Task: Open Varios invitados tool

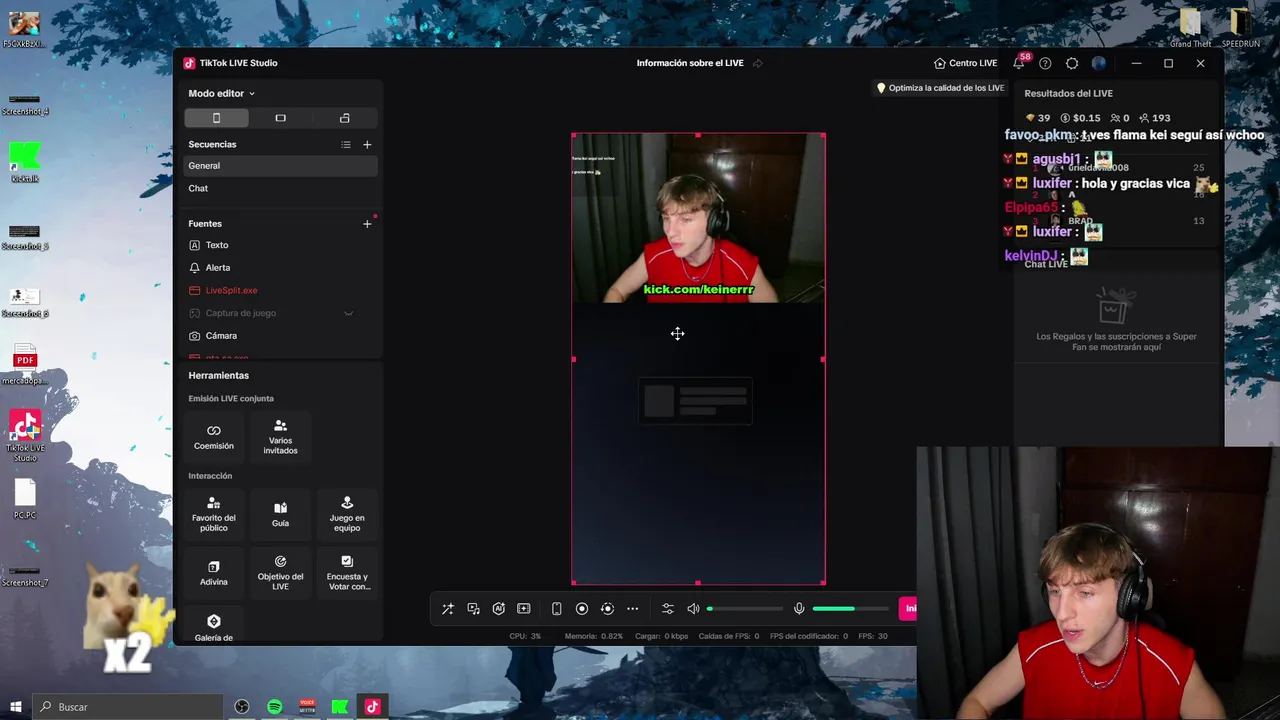Action: point(280,437)
